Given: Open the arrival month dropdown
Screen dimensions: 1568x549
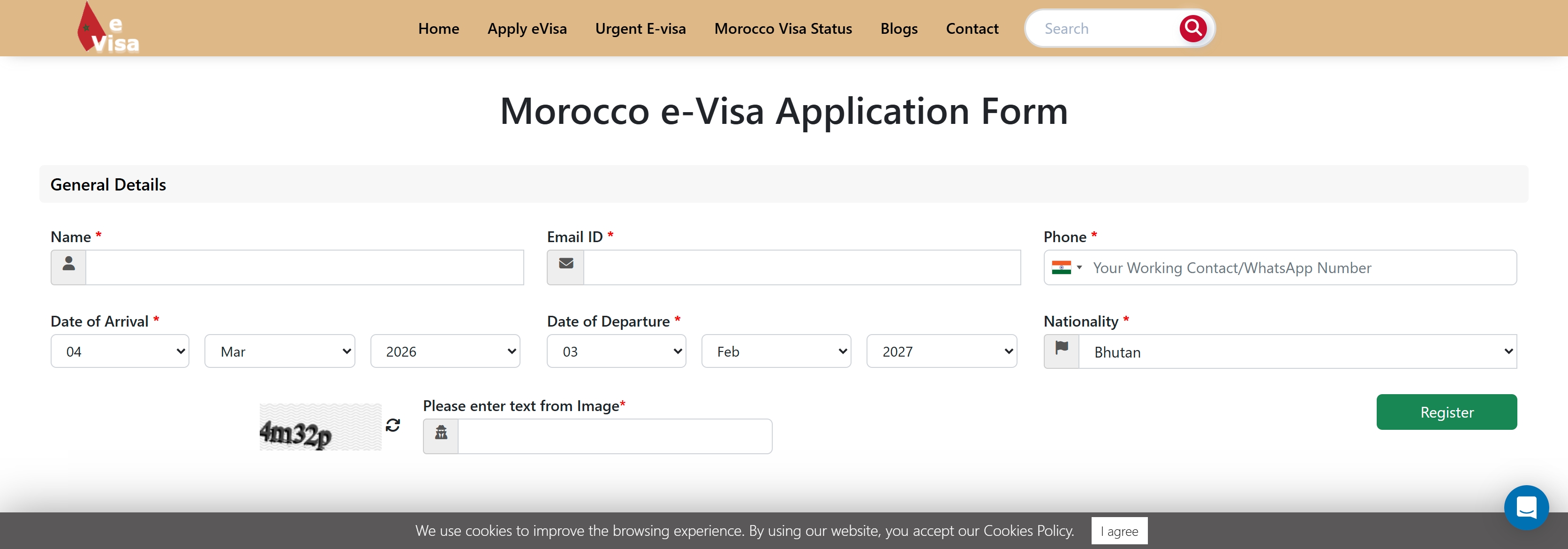Looking at the screenshot, I should pyautogui.click(x=279, y=351).
